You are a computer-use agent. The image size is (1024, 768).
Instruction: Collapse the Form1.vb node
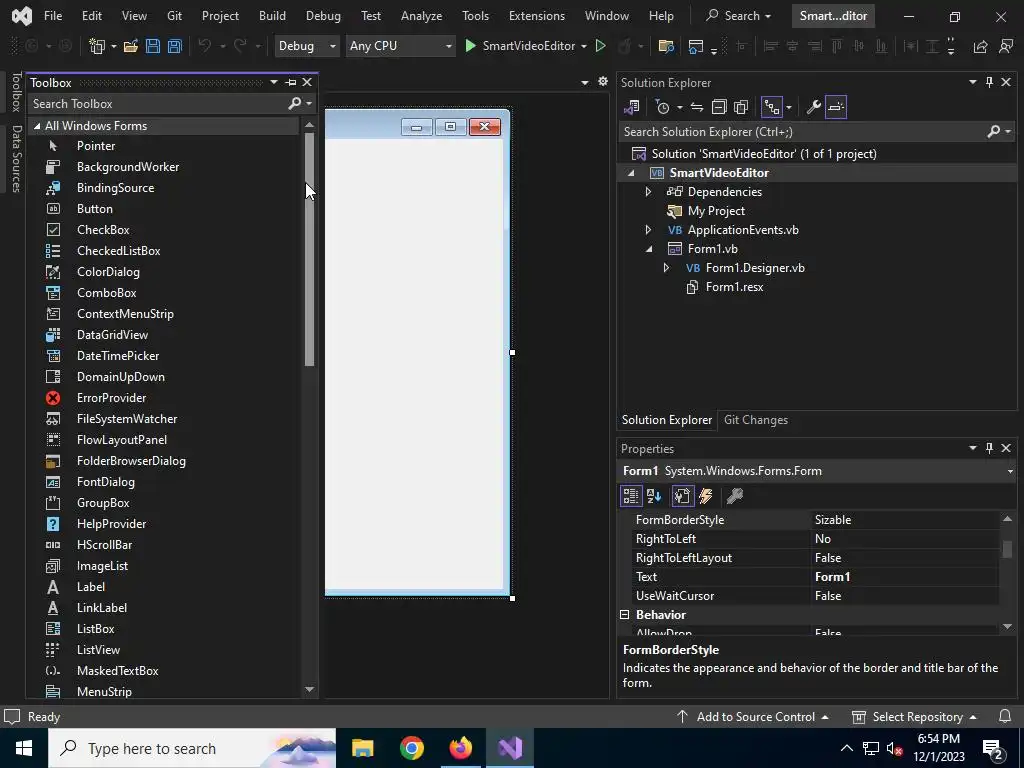tap(648, 249)
